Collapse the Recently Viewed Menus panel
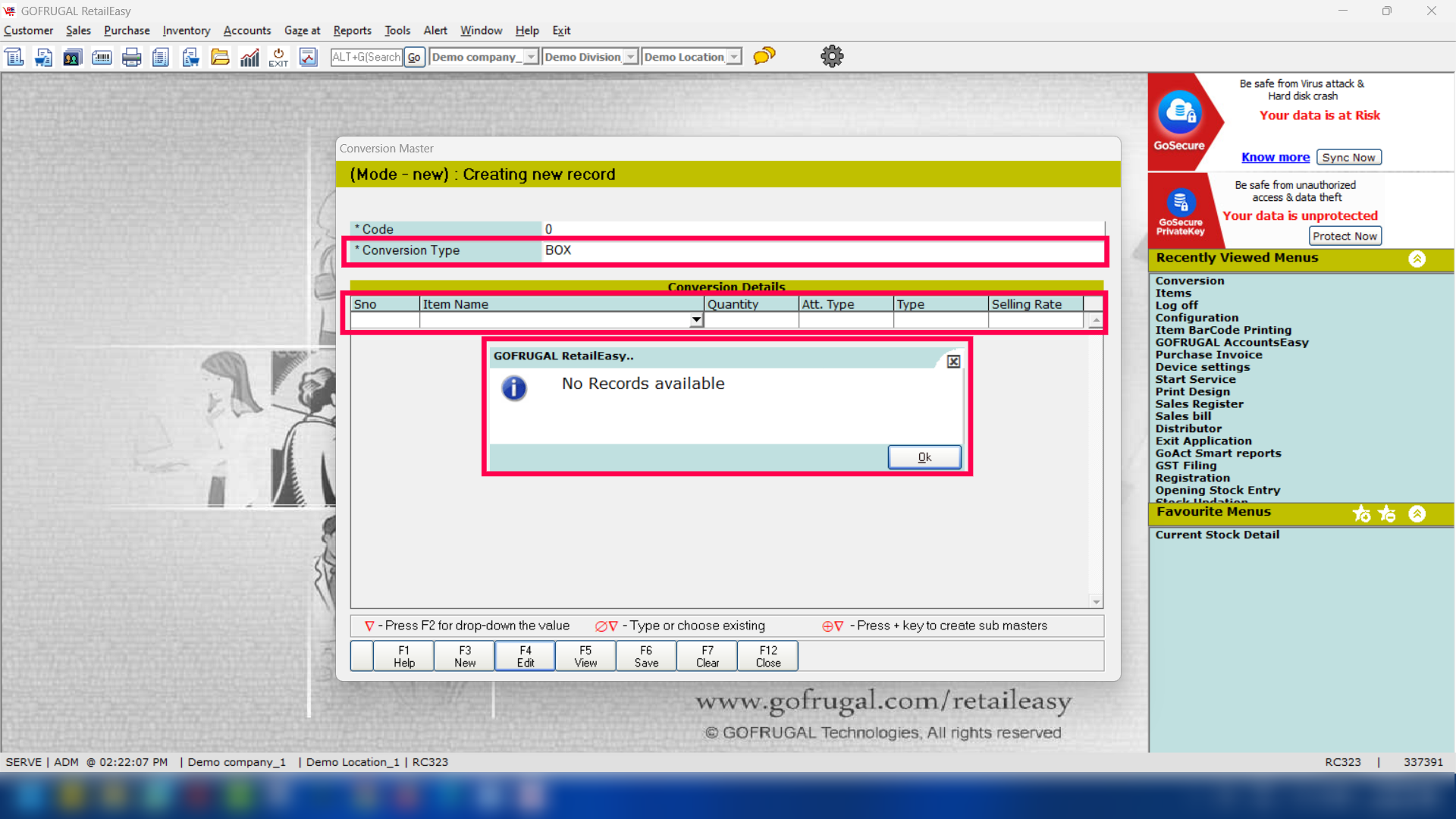 1417,259
